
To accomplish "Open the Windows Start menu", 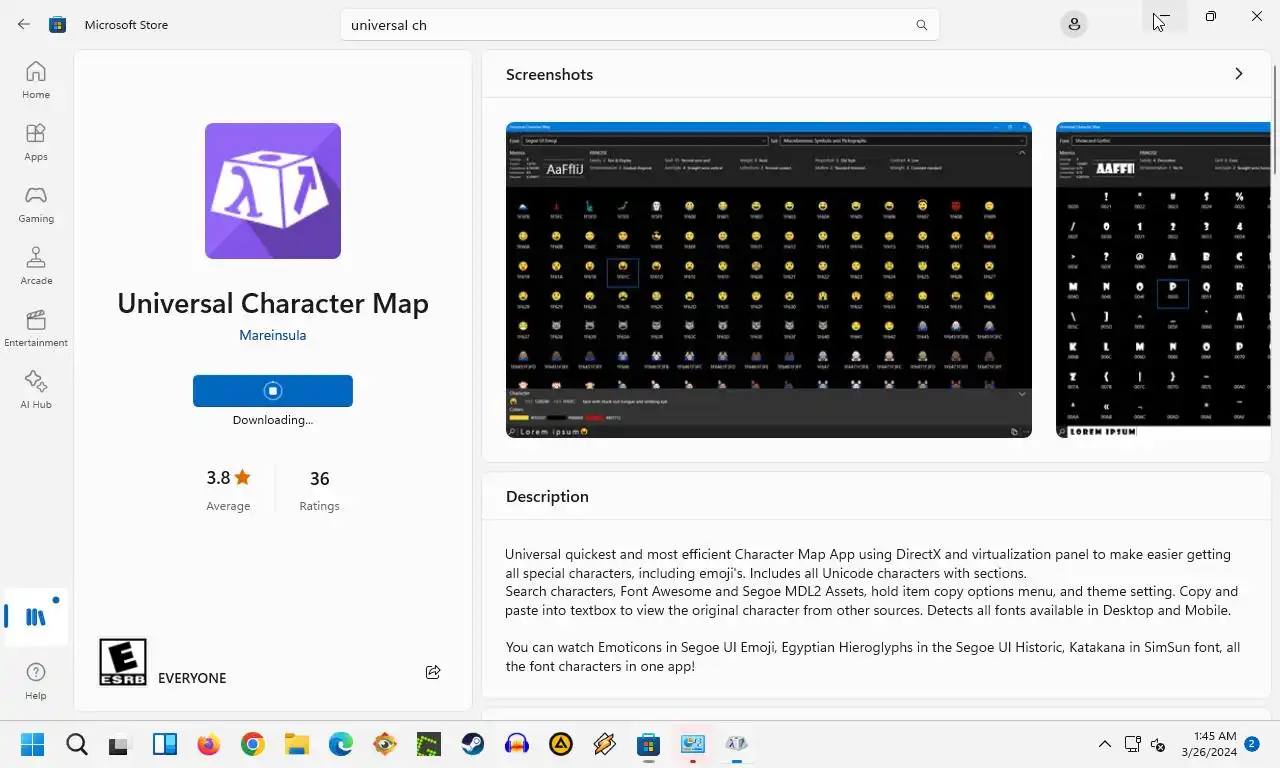I will point(33,744).
